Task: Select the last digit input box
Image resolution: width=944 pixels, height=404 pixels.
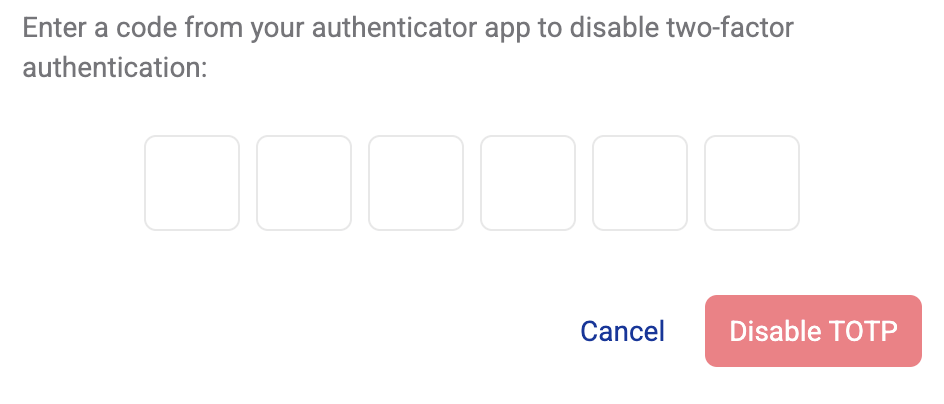Action: pos(752,183)
